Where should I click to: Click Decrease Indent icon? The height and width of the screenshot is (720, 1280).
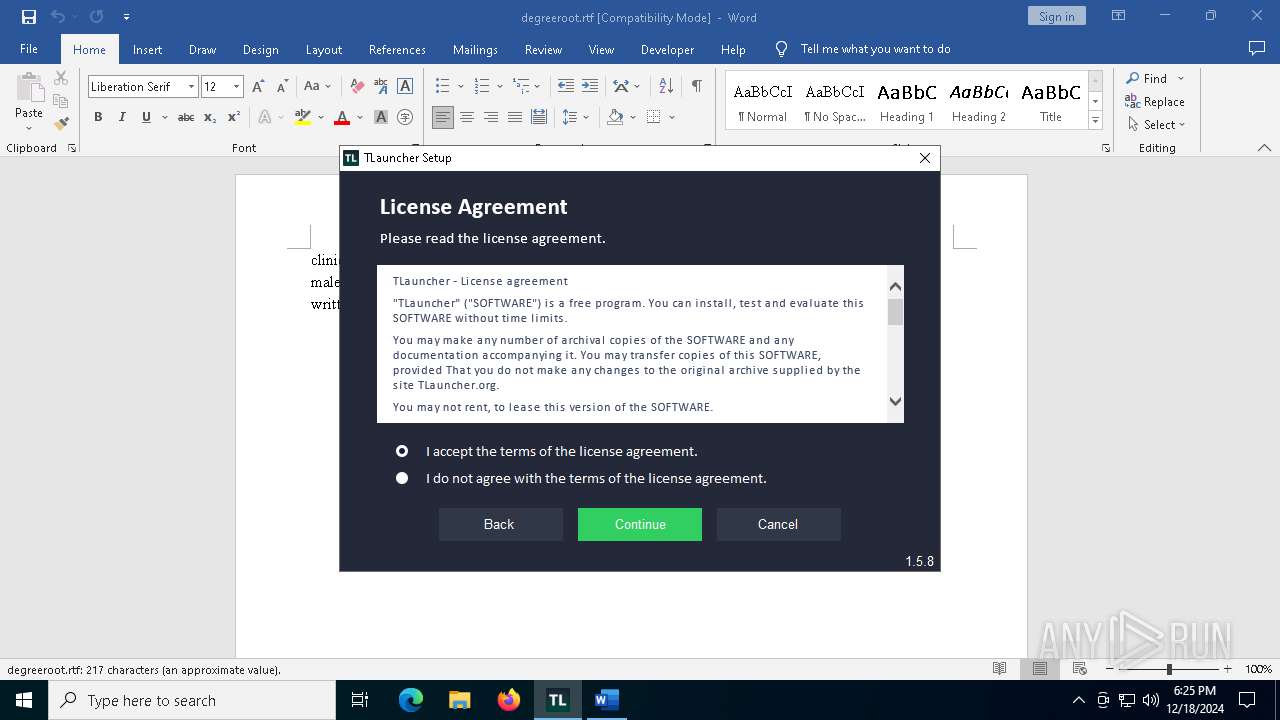click(x=566, y=87)
